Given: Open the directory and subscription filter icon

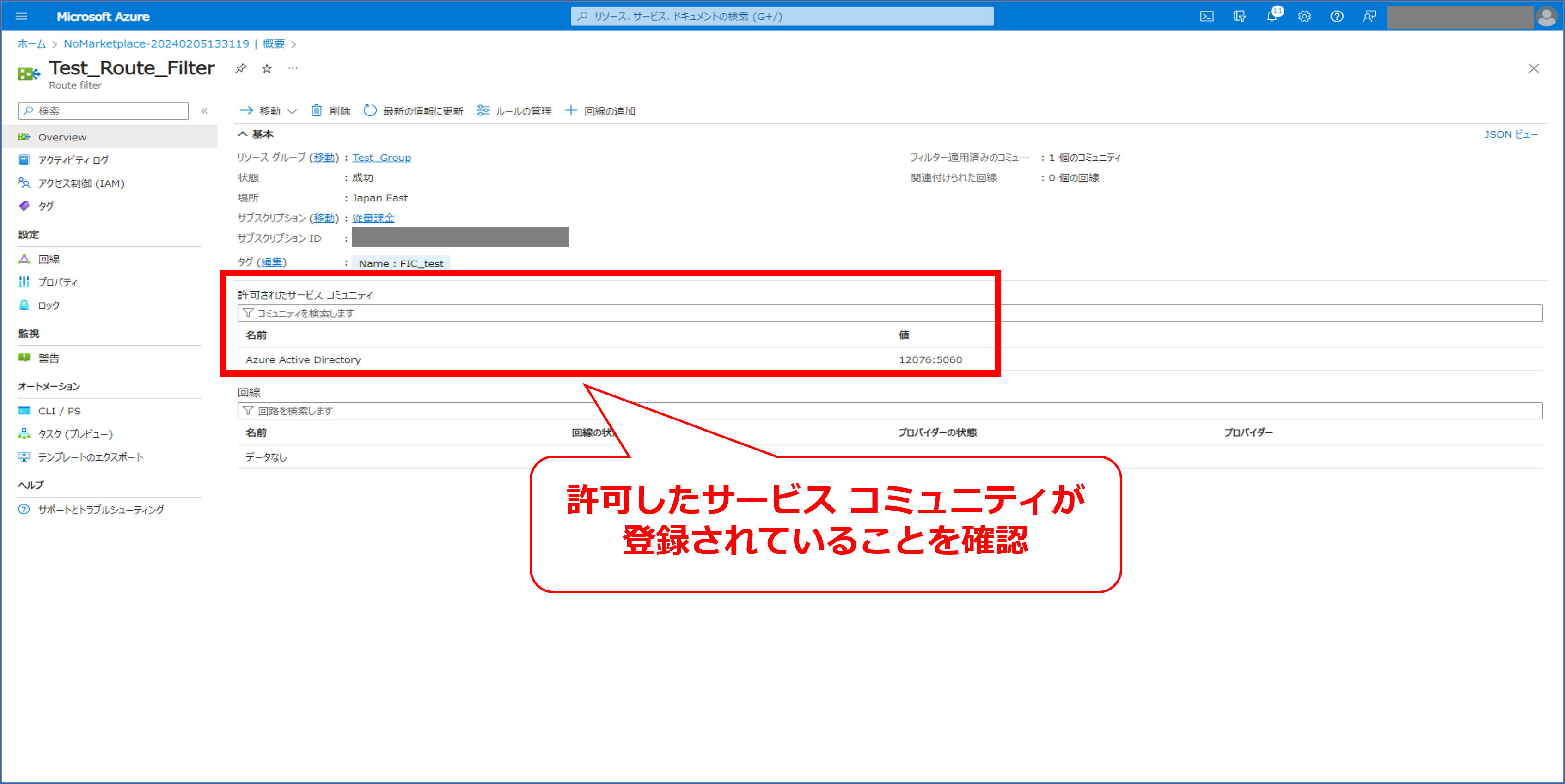Looking at the screenshot, I should 1239,16.
